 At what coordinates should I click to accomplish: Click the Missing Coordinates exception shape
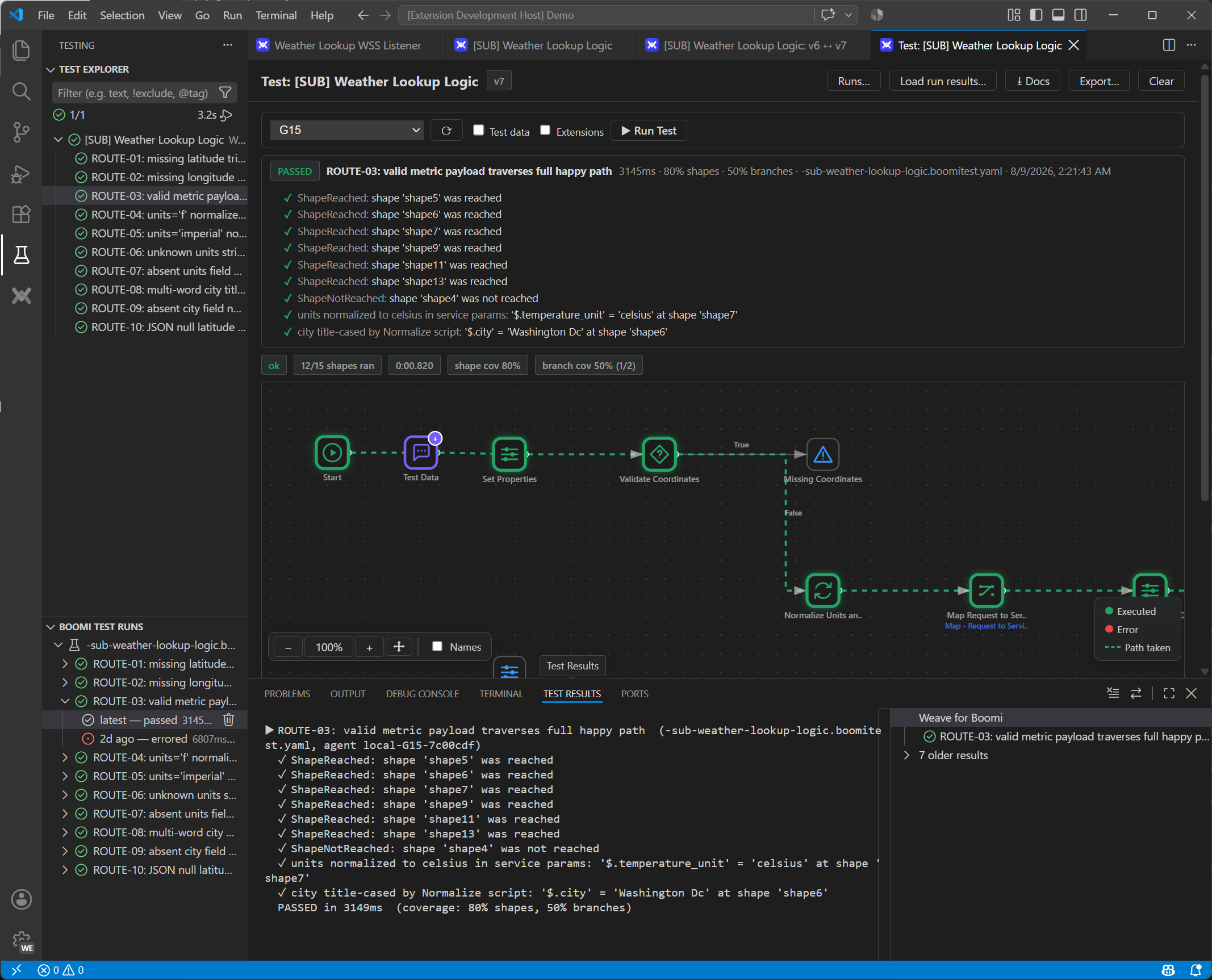click(x=823, y=454)
